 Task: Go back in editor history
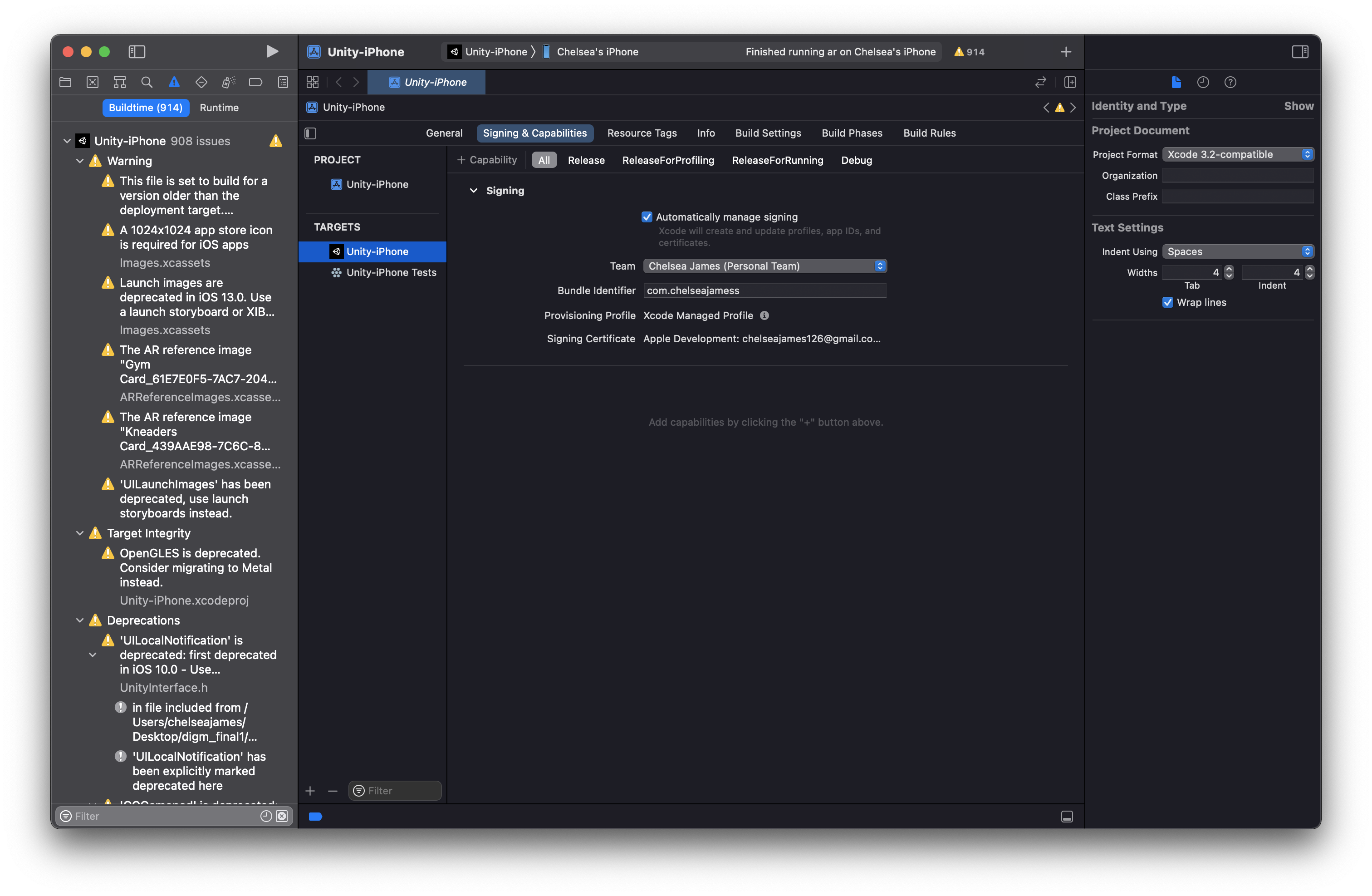(339, 83)
